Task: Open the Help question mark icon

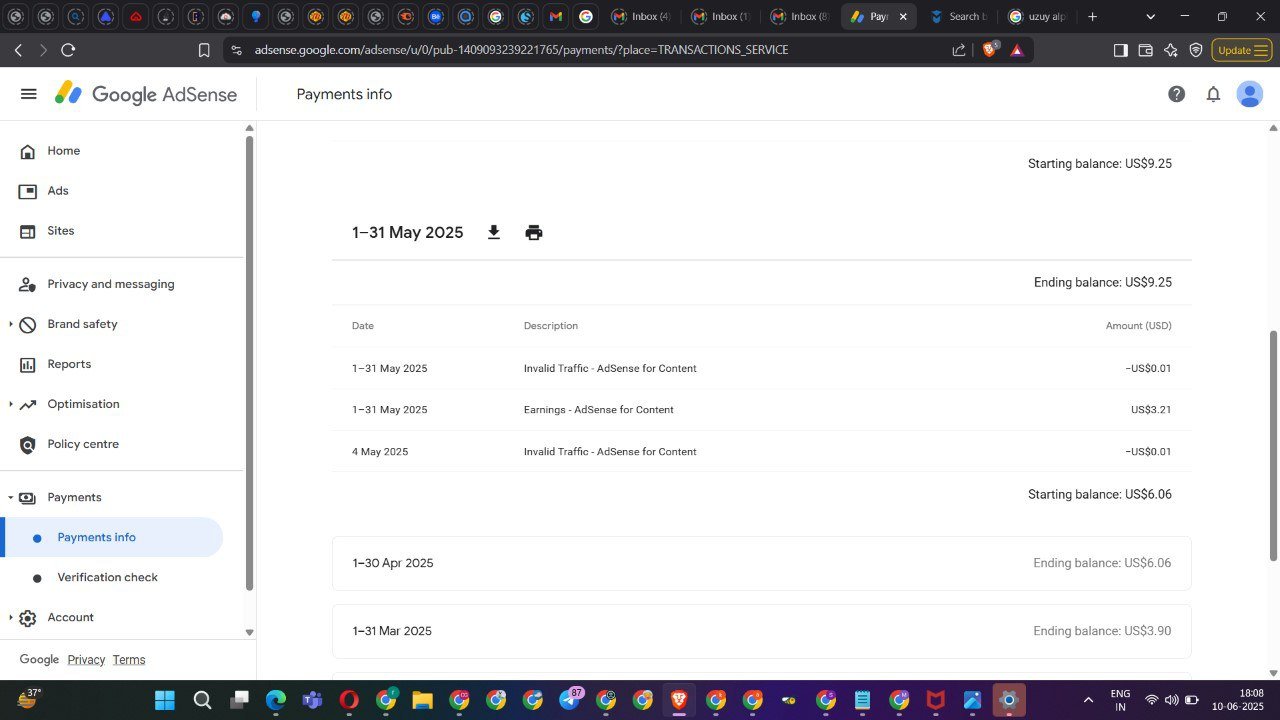Action: [1176, 94]
